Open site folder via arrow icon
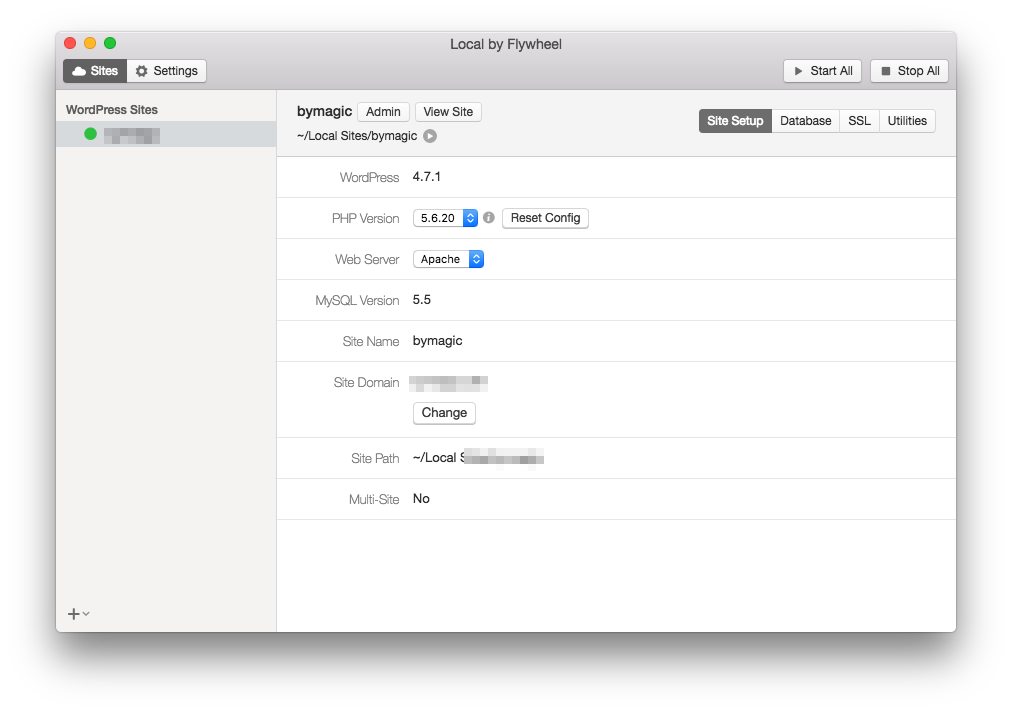The width and height of the screenshot is (1012, 712). 430,136
